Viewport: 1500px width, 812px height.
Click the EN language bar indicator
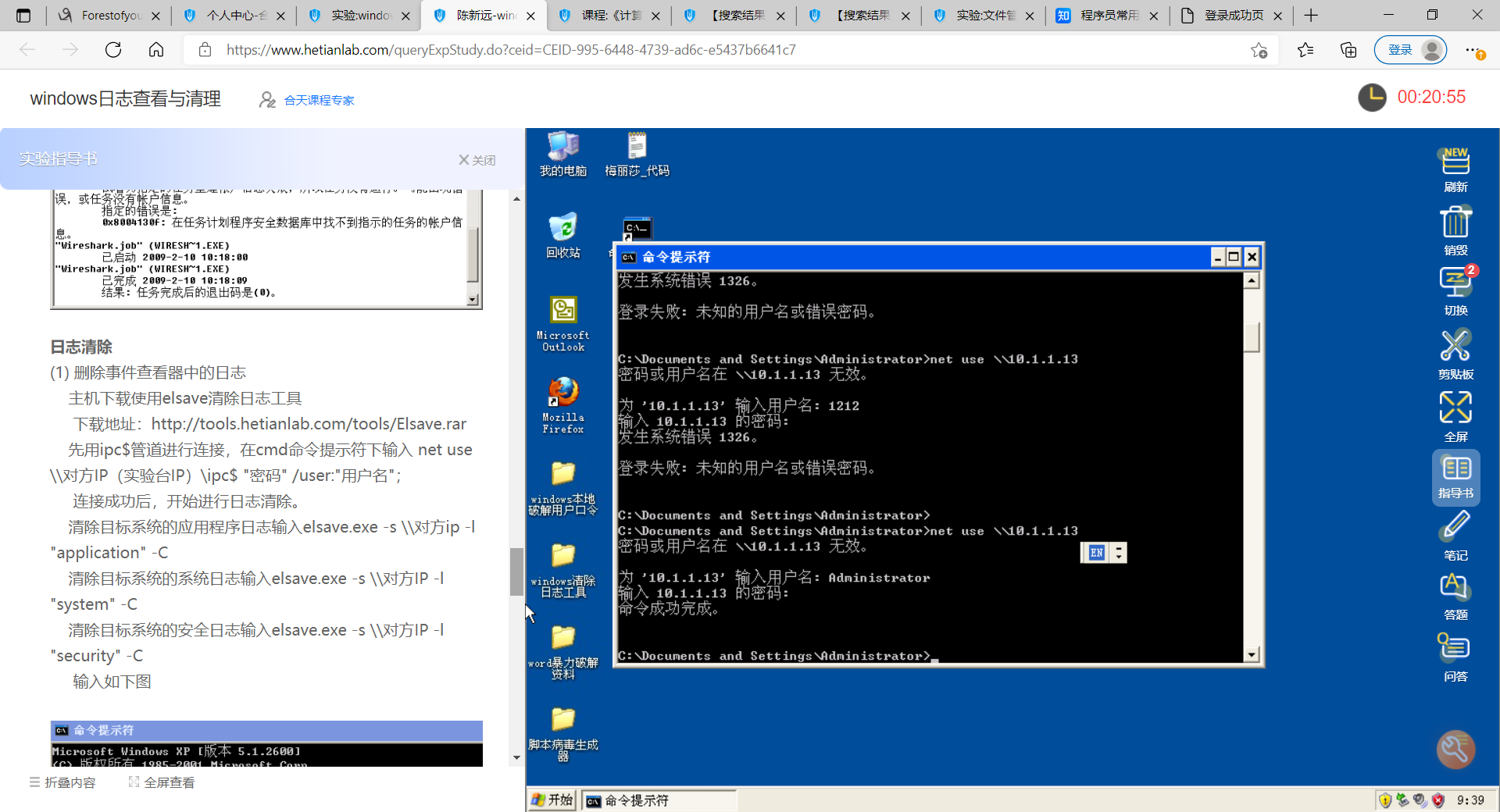pyautogui.click(x=1096, y=553)
